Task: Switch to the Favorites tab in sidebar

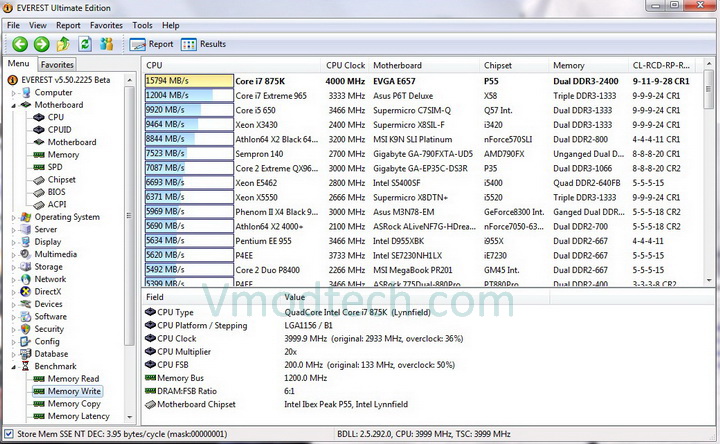Action: click(56, 65)
